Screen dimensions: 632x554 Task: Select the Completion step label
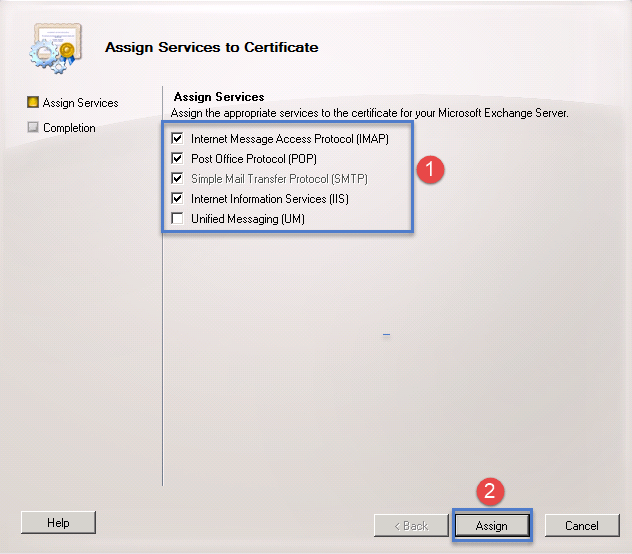click(x=69, y=128)
